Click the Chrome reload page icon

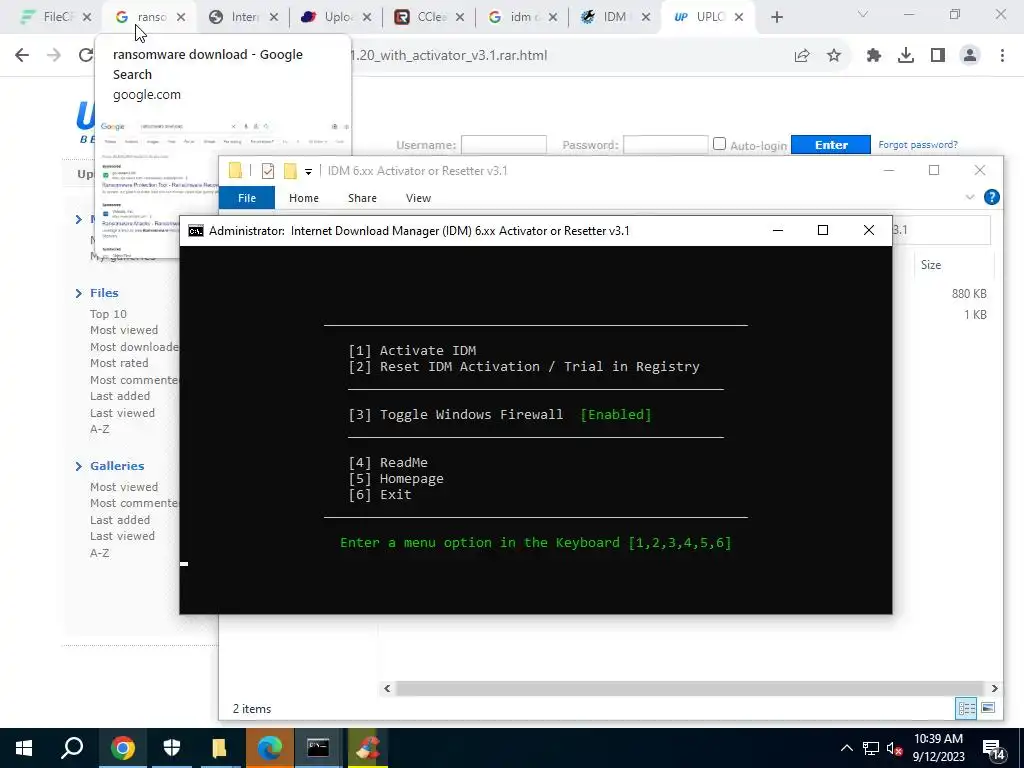click(86, 56)
